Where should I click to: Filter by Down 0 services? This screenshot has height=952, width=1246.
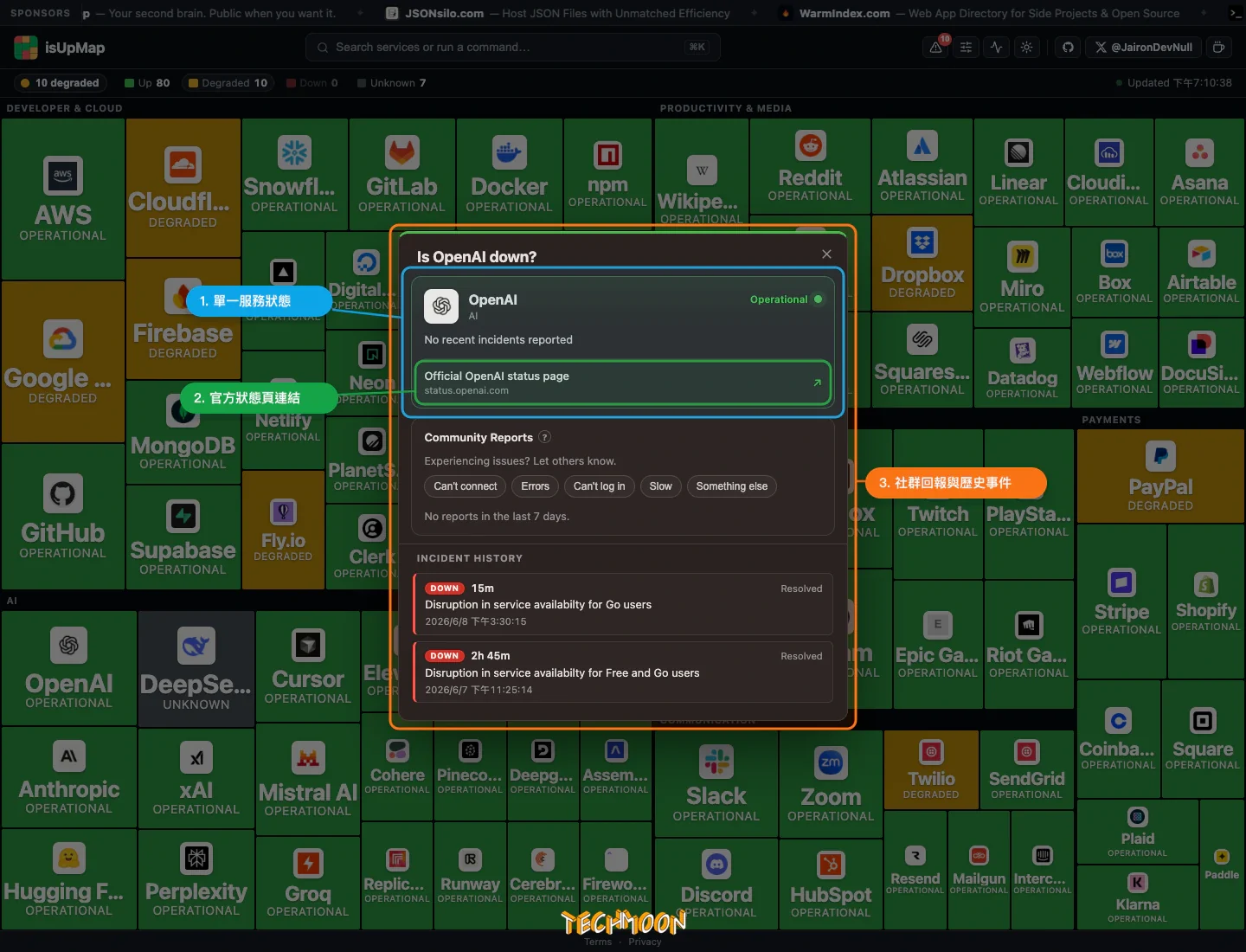(x=312, y=83)
